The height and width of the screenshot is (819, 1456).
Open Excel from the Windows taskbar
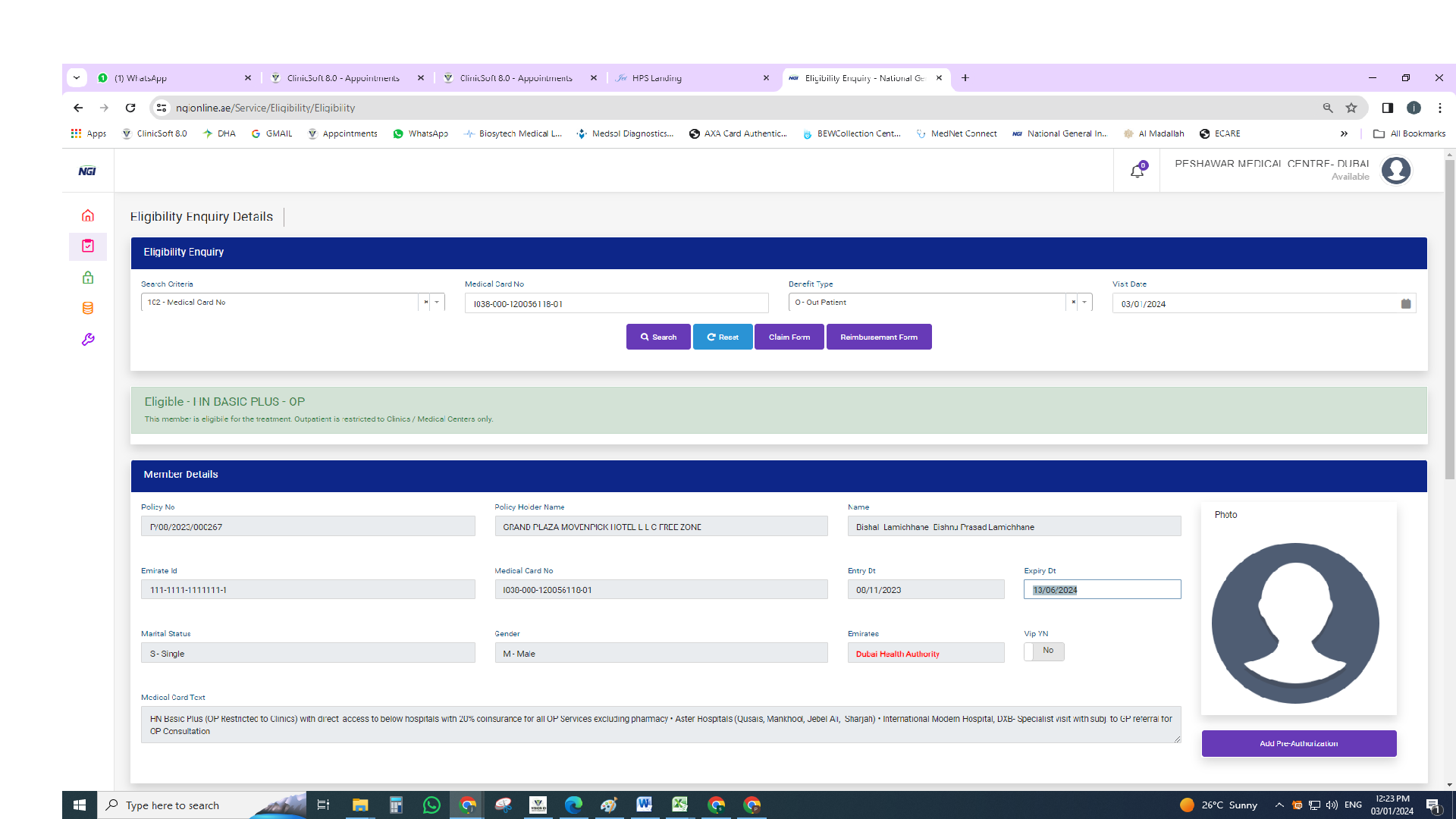click(x=679, y=805)
